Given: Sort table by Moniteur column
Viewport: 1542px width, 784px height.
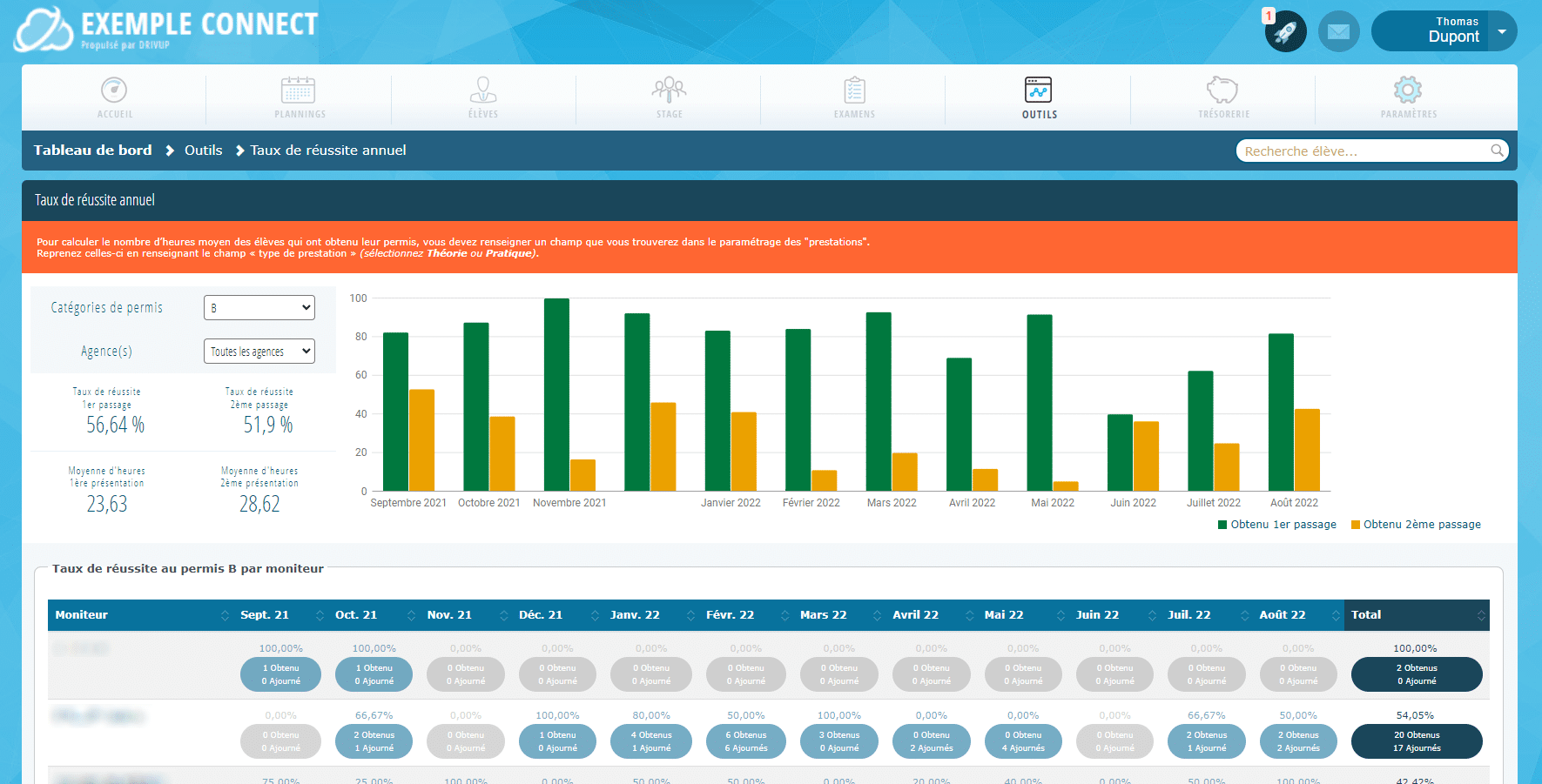Looking at the screenshot, I should pos(139,615).
